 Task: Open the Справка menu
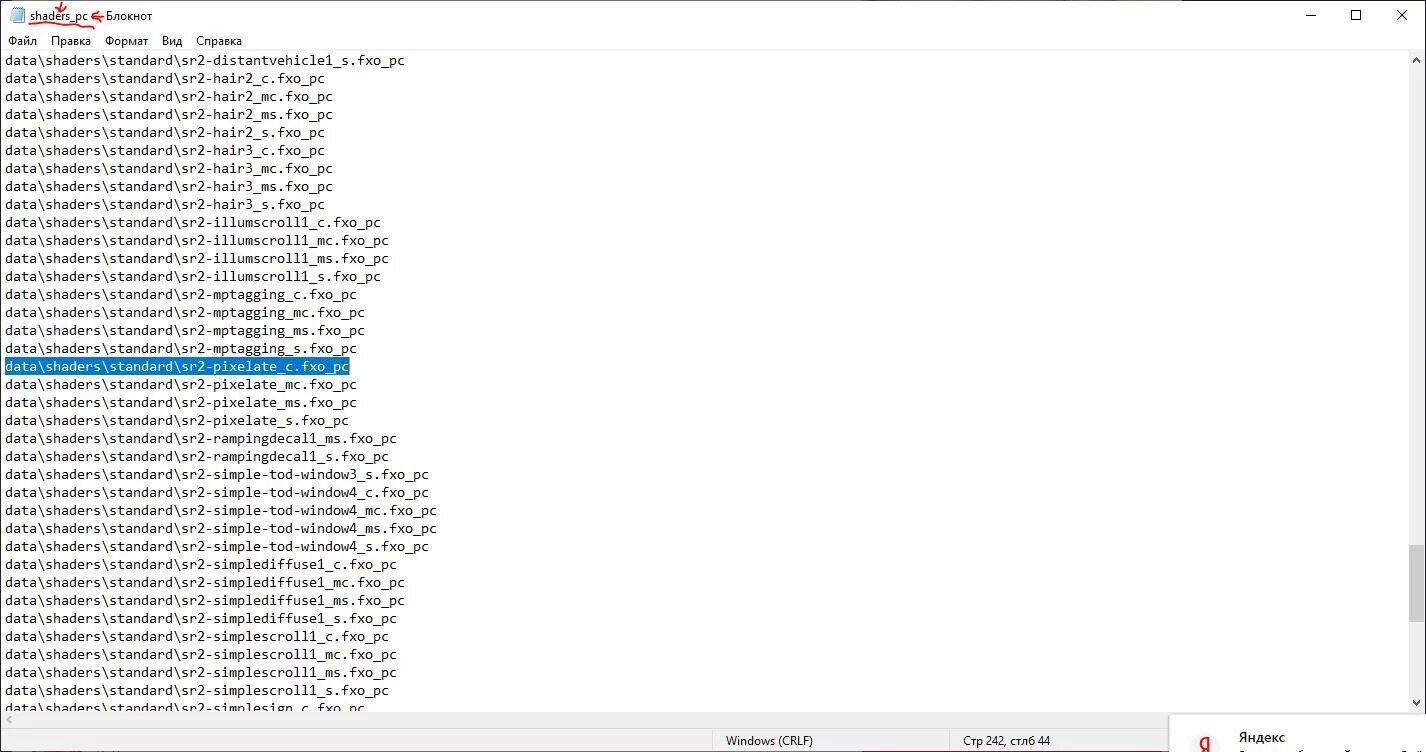coord(219,41)
